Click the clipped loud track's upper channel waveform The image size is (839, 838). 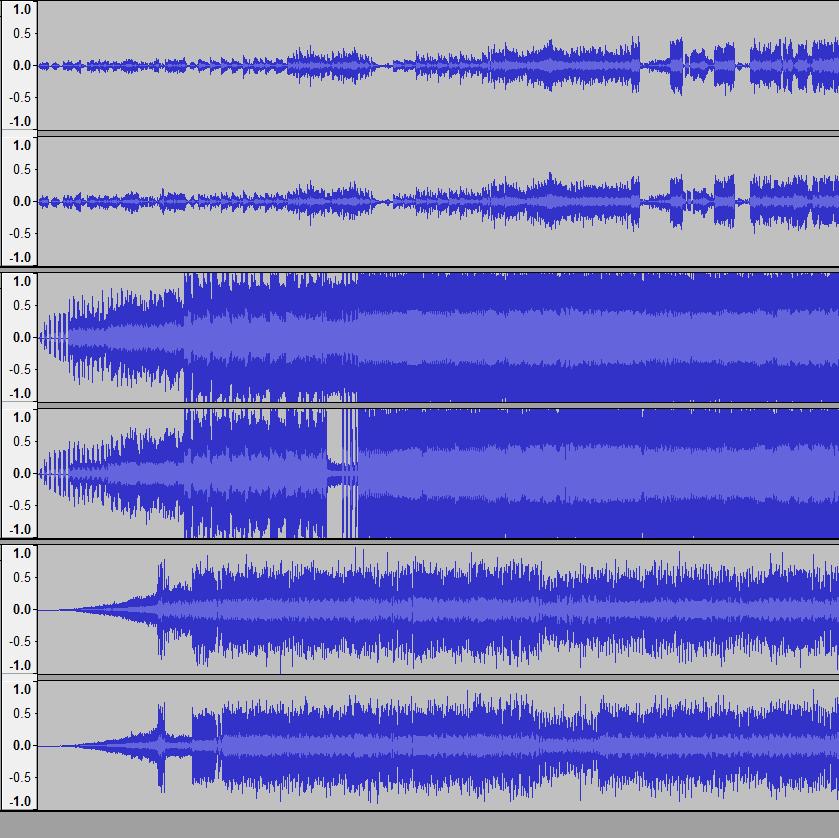(x=438, y=337)
